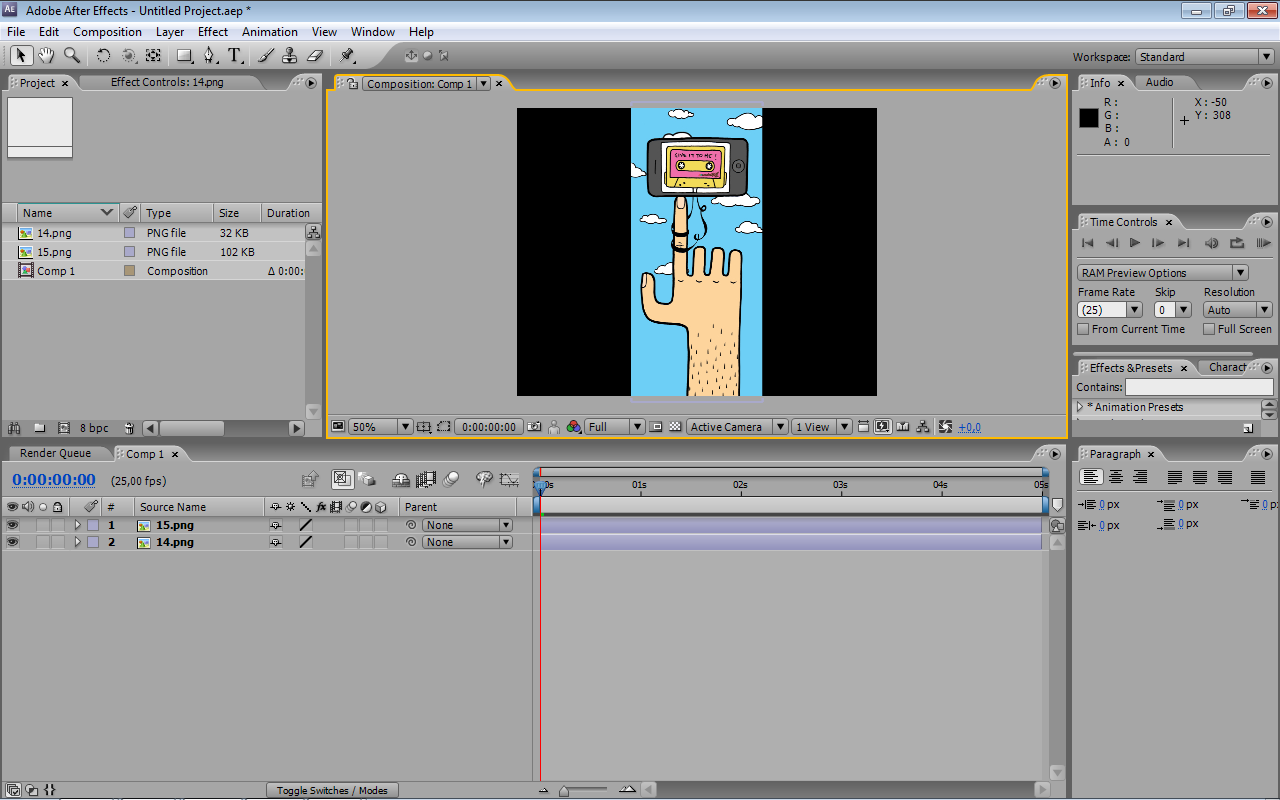Play the preview in Time Controls
The image size is (1280, 800).
[x=1135, y=243]
